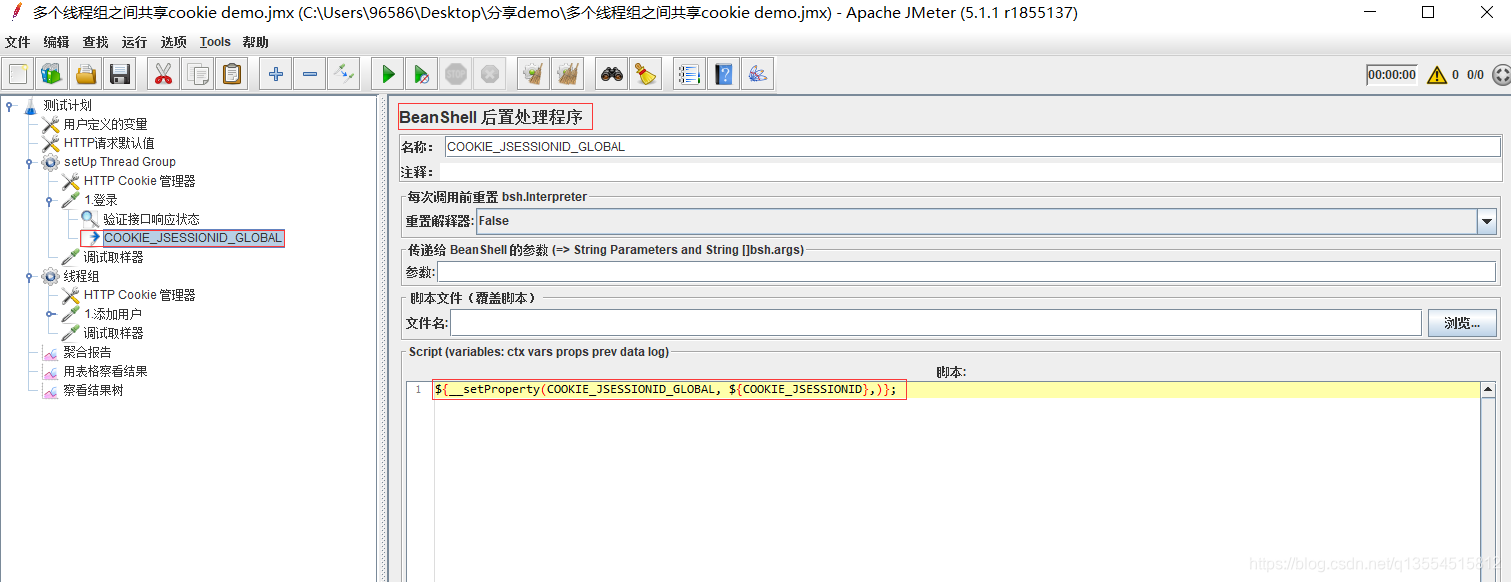Click the 注释 comment input field
Viewport: 1511px width, 582px height.
click(969, 172)
